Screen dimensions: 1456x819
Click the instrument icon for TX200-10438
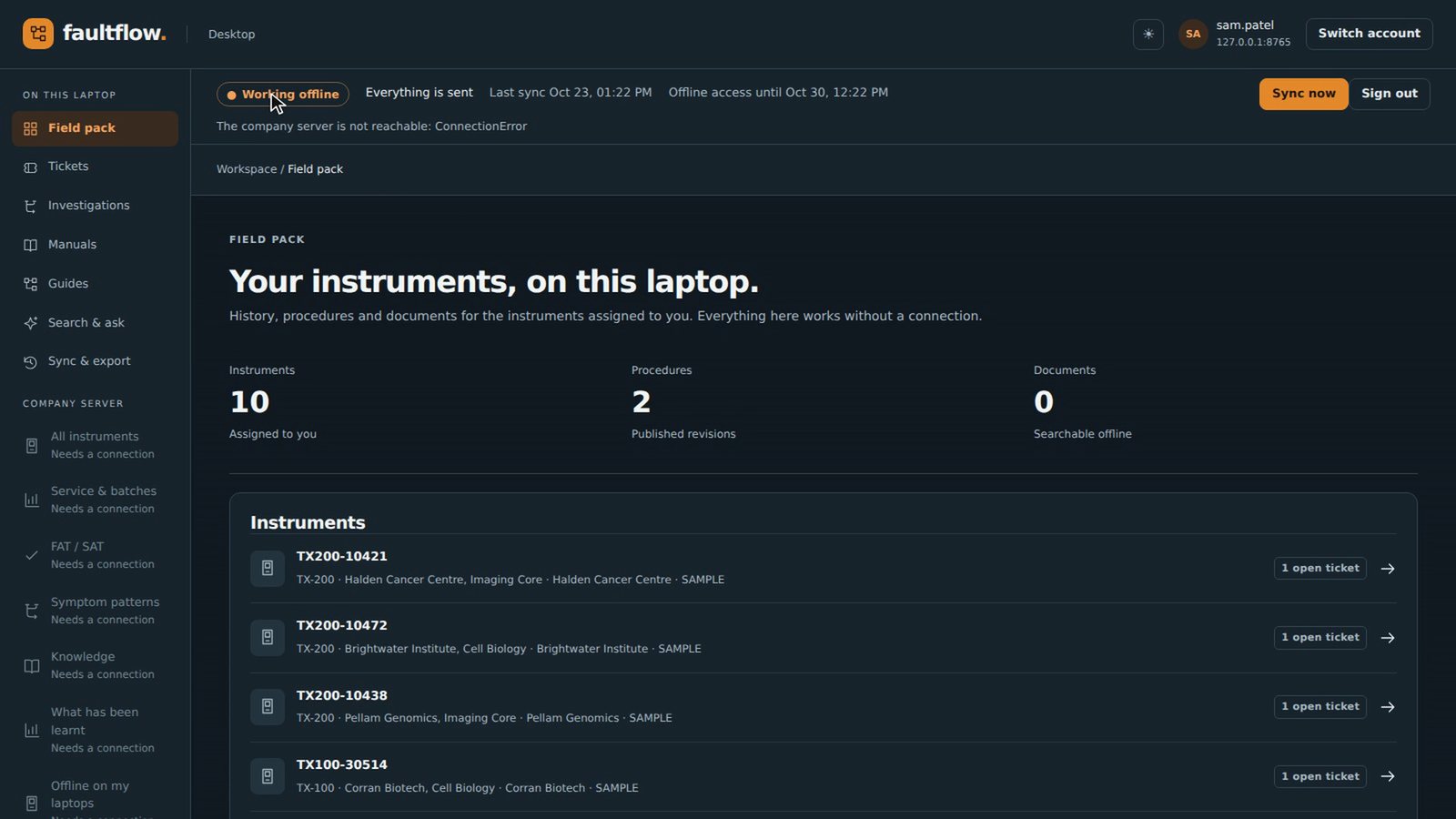[x=268, y=706]
